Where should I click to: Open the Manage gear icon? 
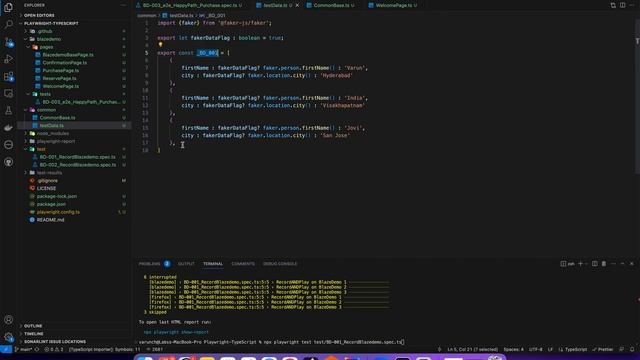[x=8, y=337]
